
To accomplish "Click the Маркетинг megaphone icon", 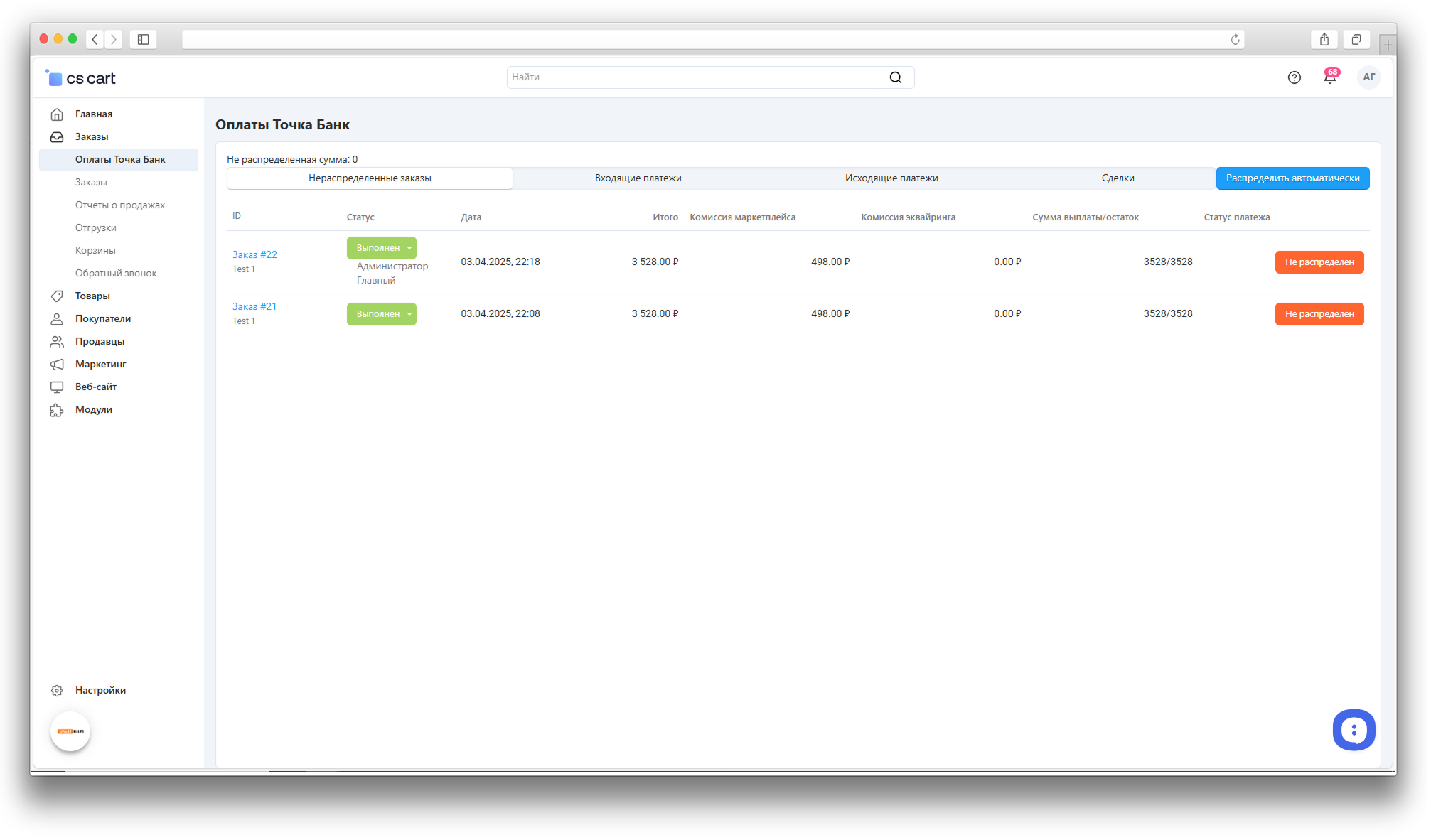I will click(x=57, y=365).
